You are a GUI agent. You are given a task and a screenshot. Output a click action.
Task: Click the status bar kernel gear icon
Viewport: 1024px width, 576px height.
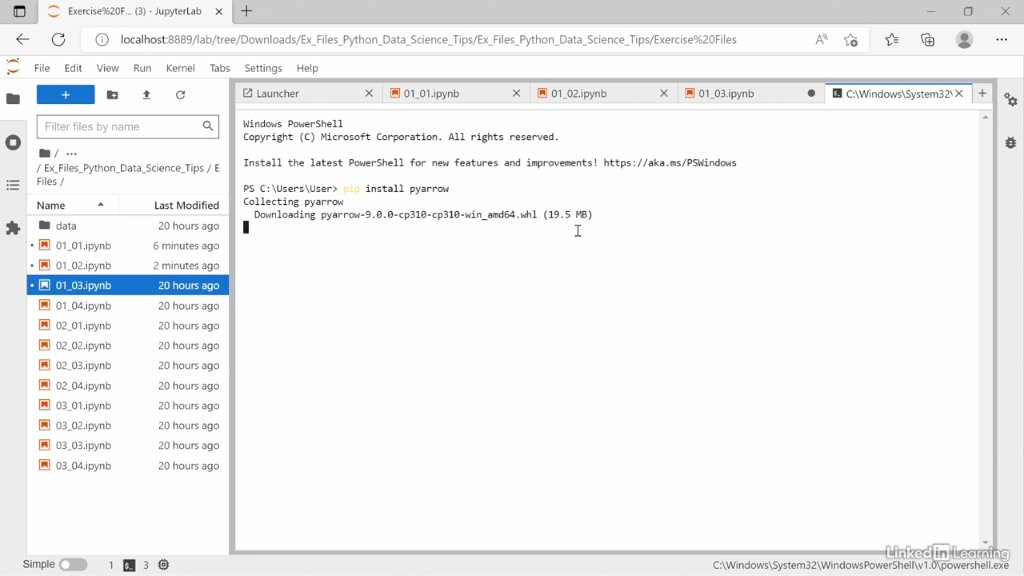tap(163, 565)
